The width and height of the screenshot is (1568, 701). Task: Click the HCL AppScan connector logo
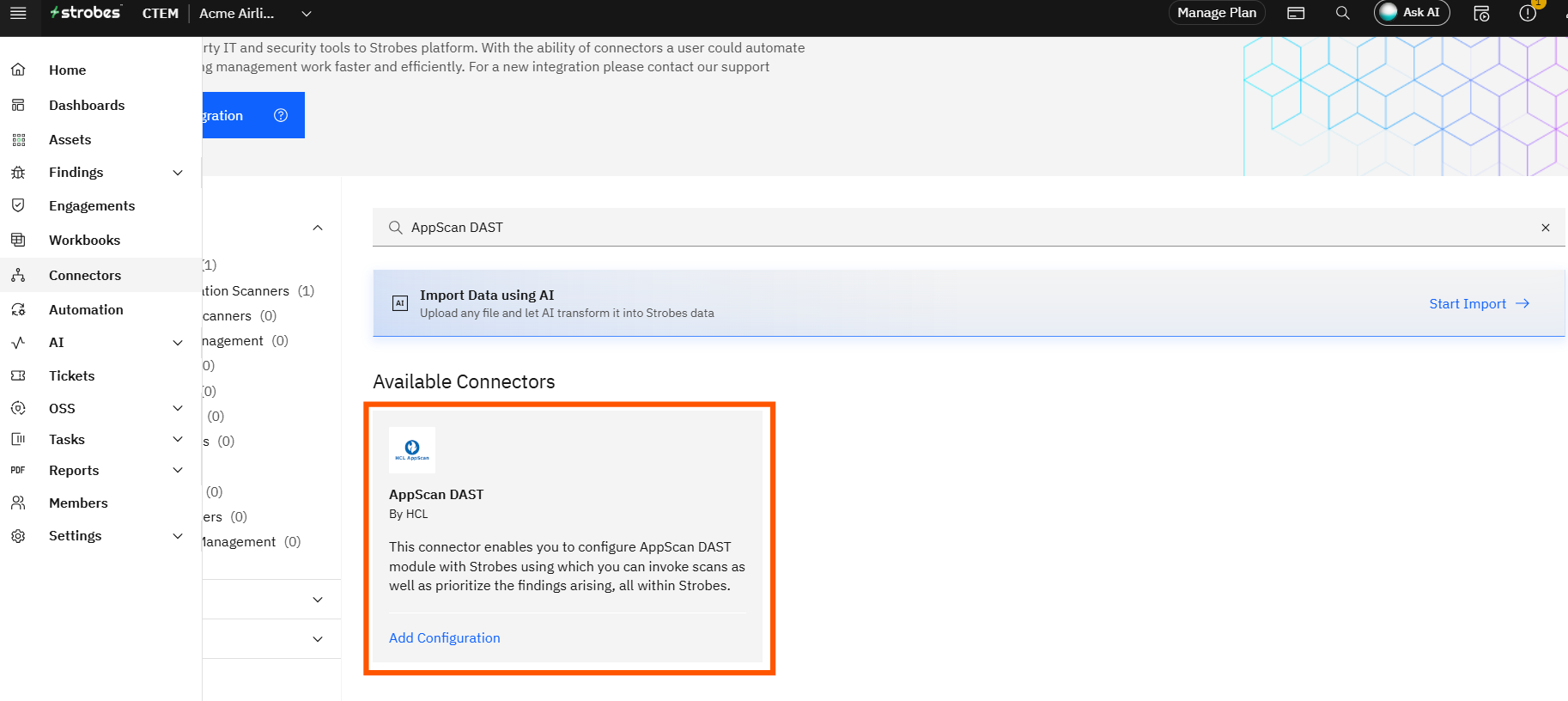click(x=412, y=449)
